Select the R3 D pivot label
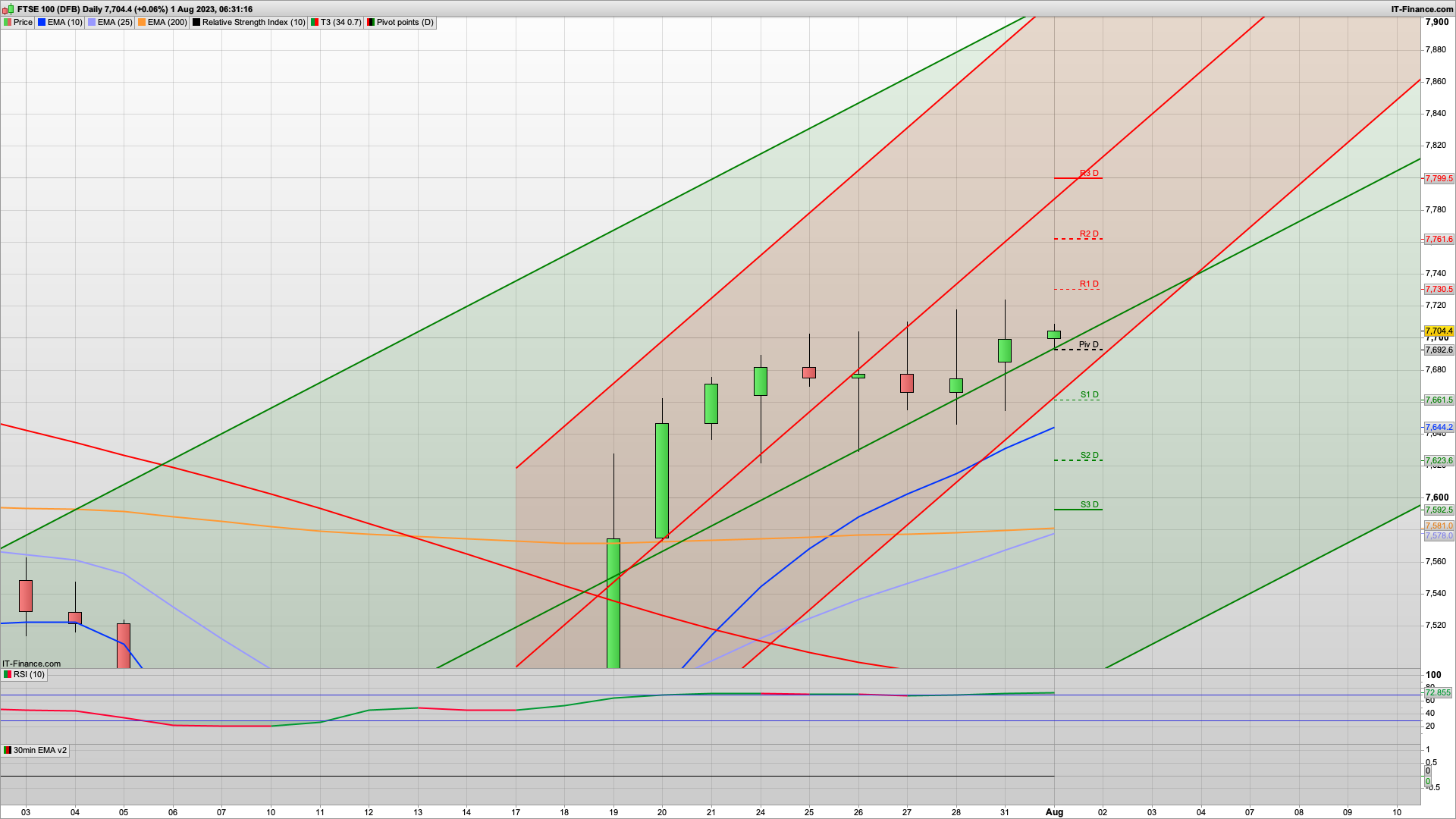The image size is (1456, 819). tap(1089, 174)
